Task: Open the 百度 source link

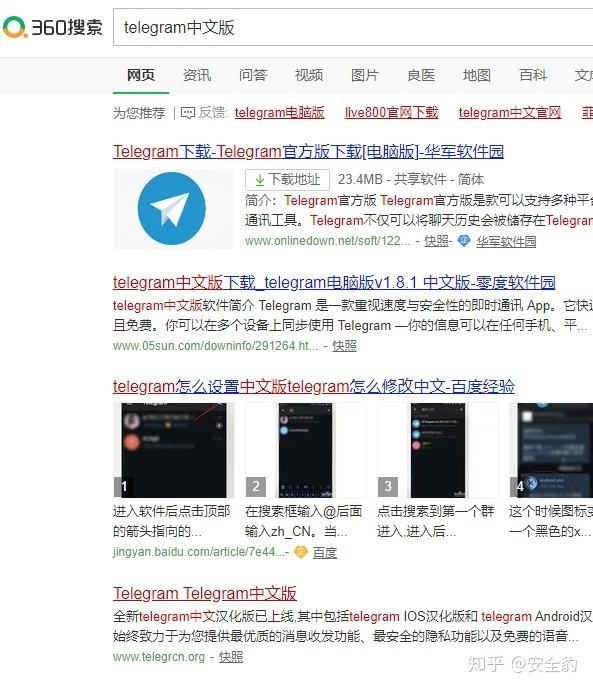Action: (x=325, y=552)
